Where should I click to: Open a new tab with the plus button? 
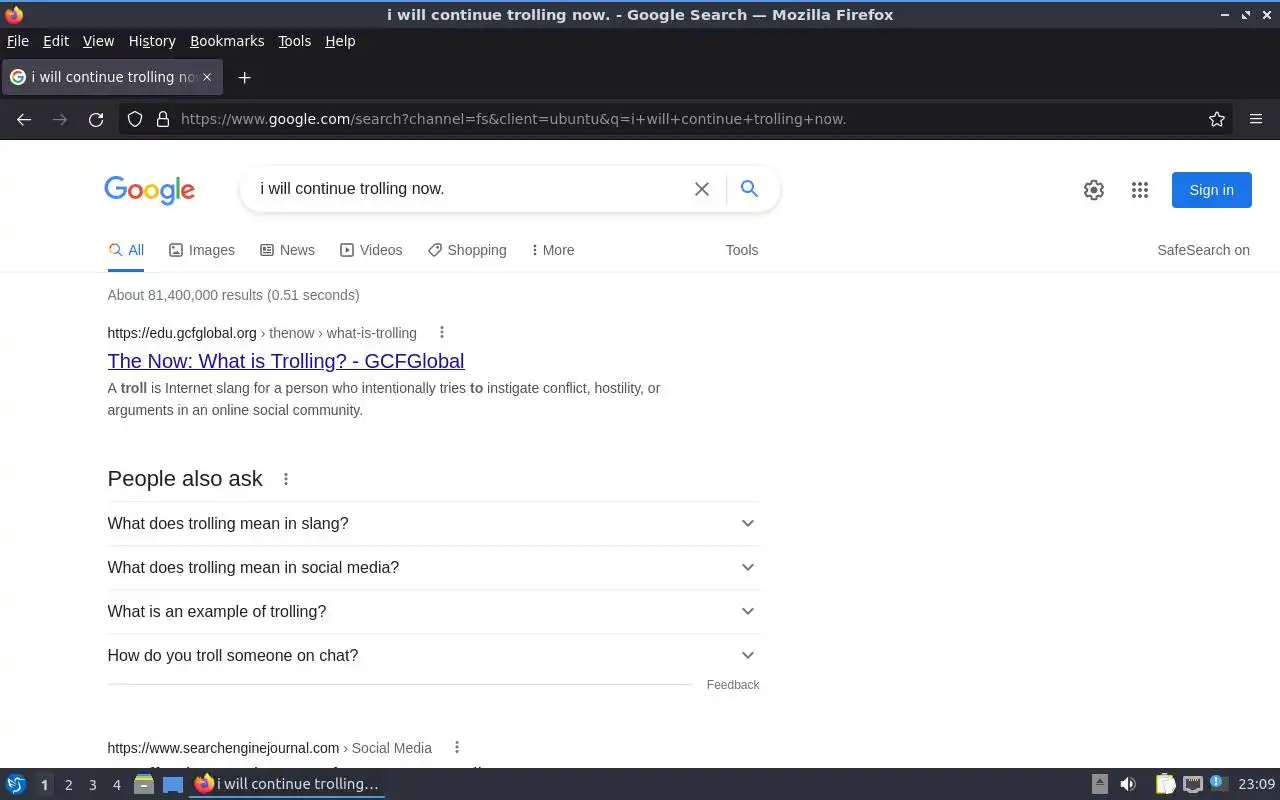pos(244,77)
